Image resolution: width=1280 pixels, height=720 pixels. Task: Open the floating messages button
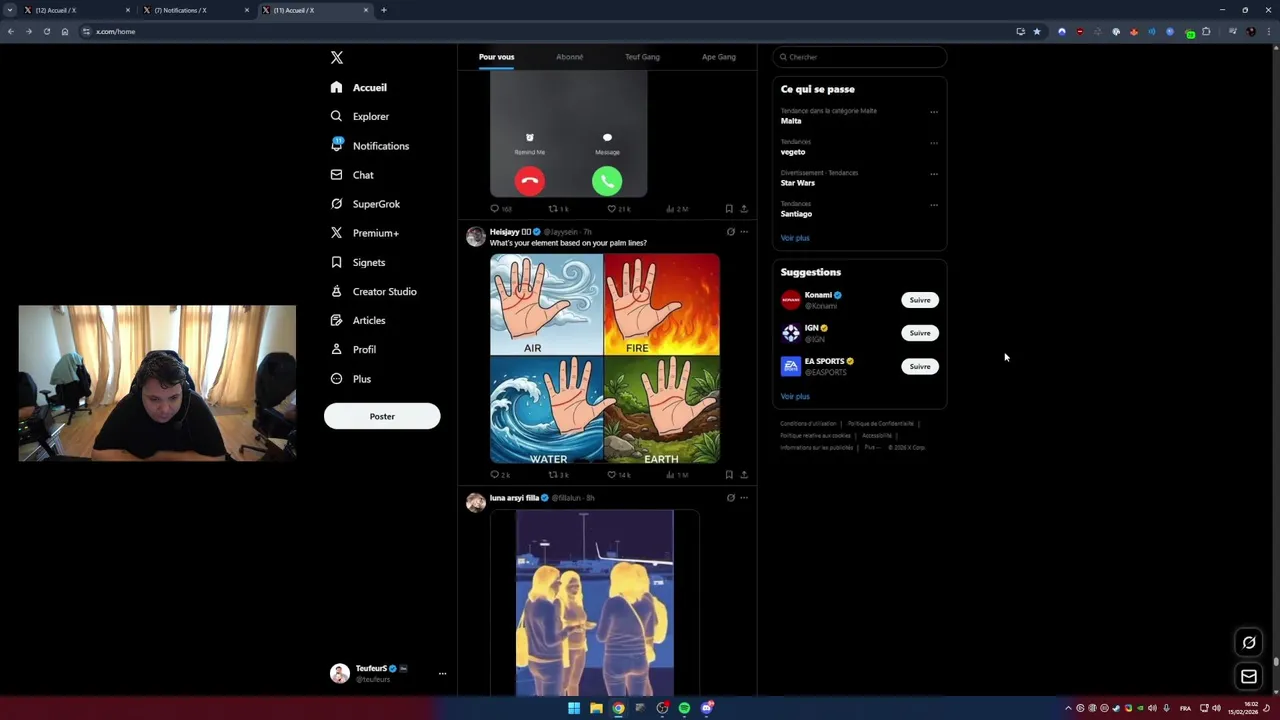tap(1249, 677)
